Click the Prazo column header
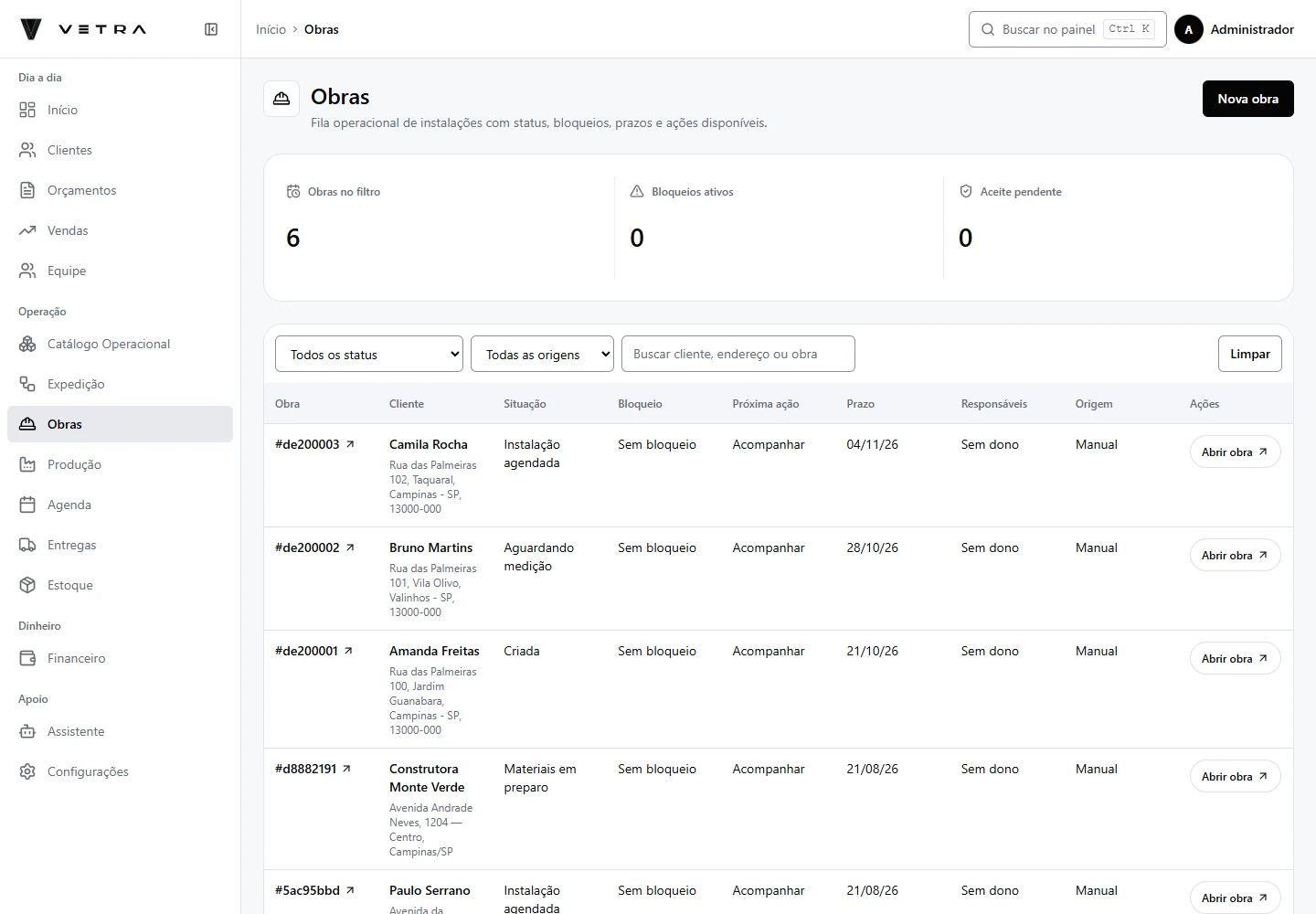The height and width of the screenshot is (914, 1316). pos(860,404)
